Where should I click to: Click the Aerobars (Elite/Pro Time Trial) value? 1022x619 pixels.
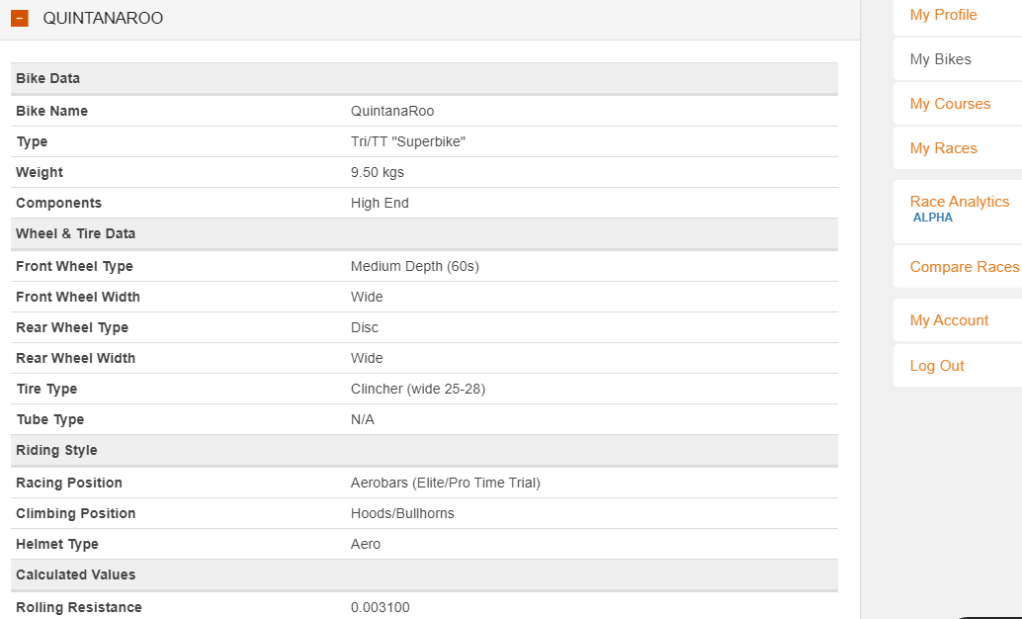point(445,483)
